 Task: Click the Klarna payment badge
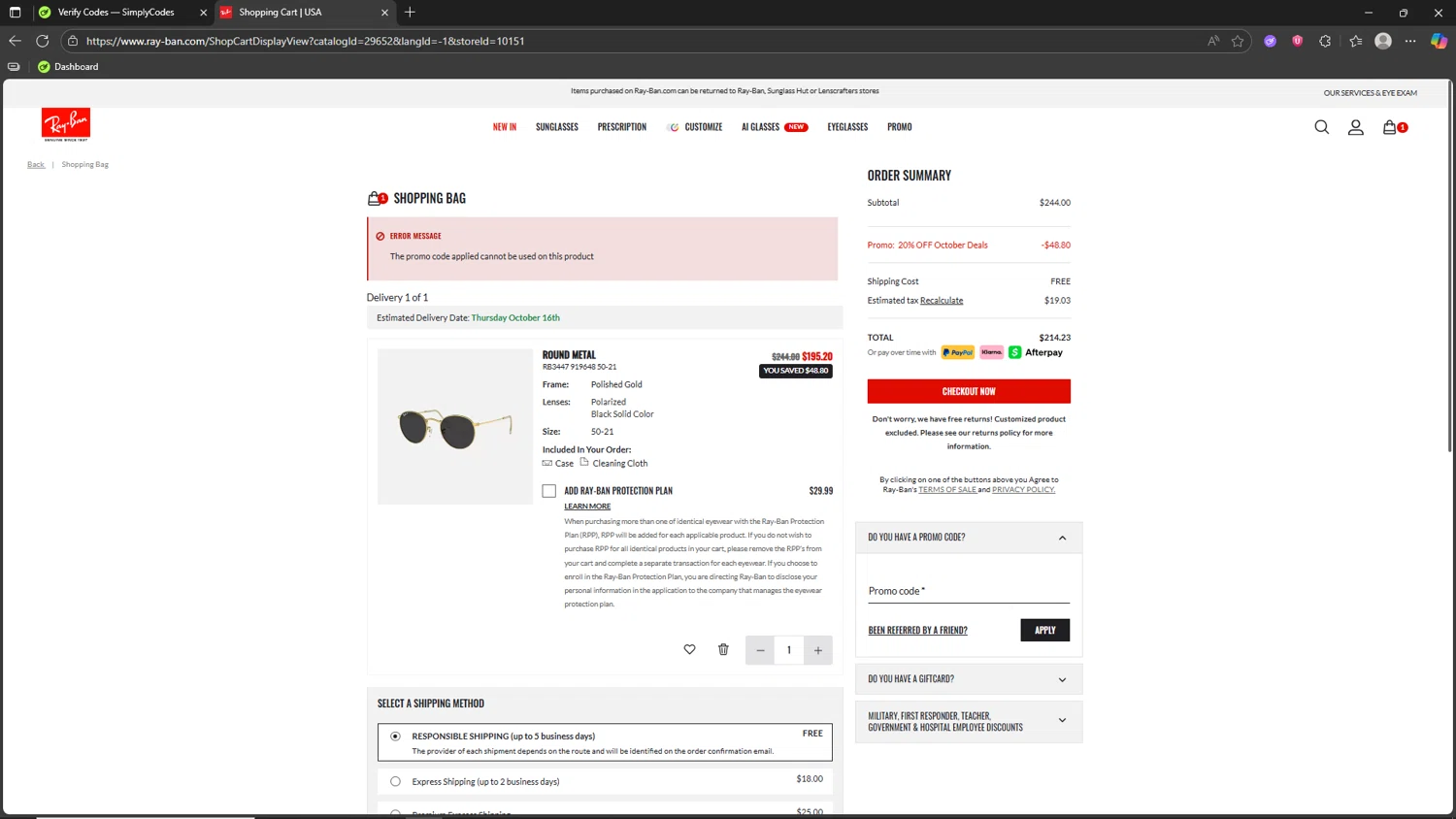click(x=991, y=352)
